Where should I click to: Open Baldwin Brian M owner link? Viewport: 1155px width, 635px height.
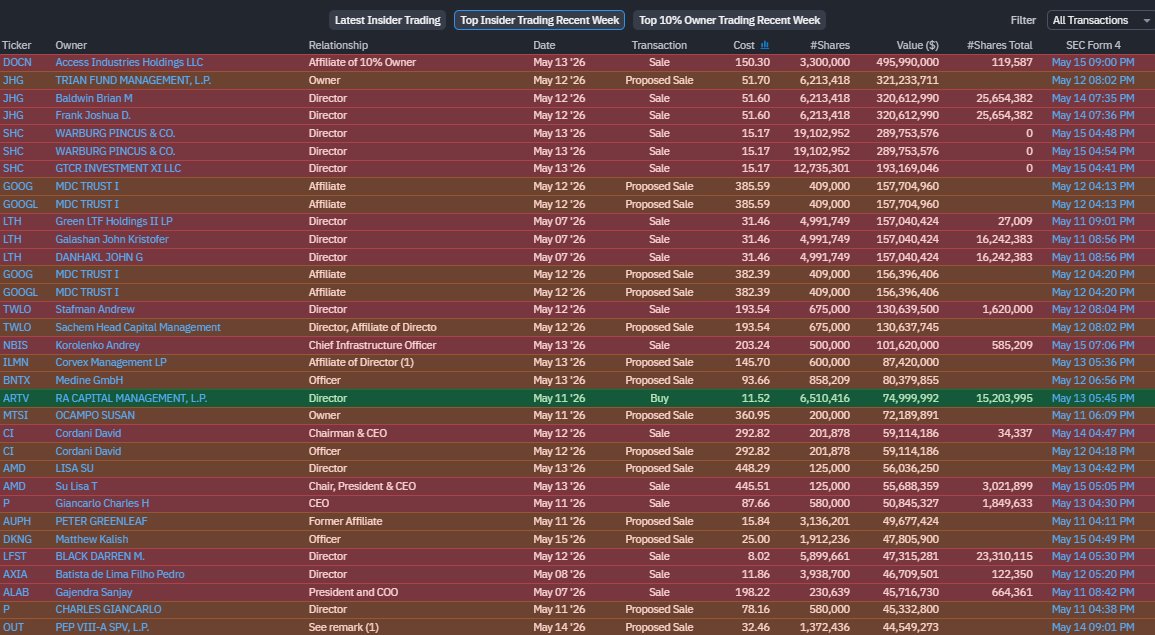point(94,98)
